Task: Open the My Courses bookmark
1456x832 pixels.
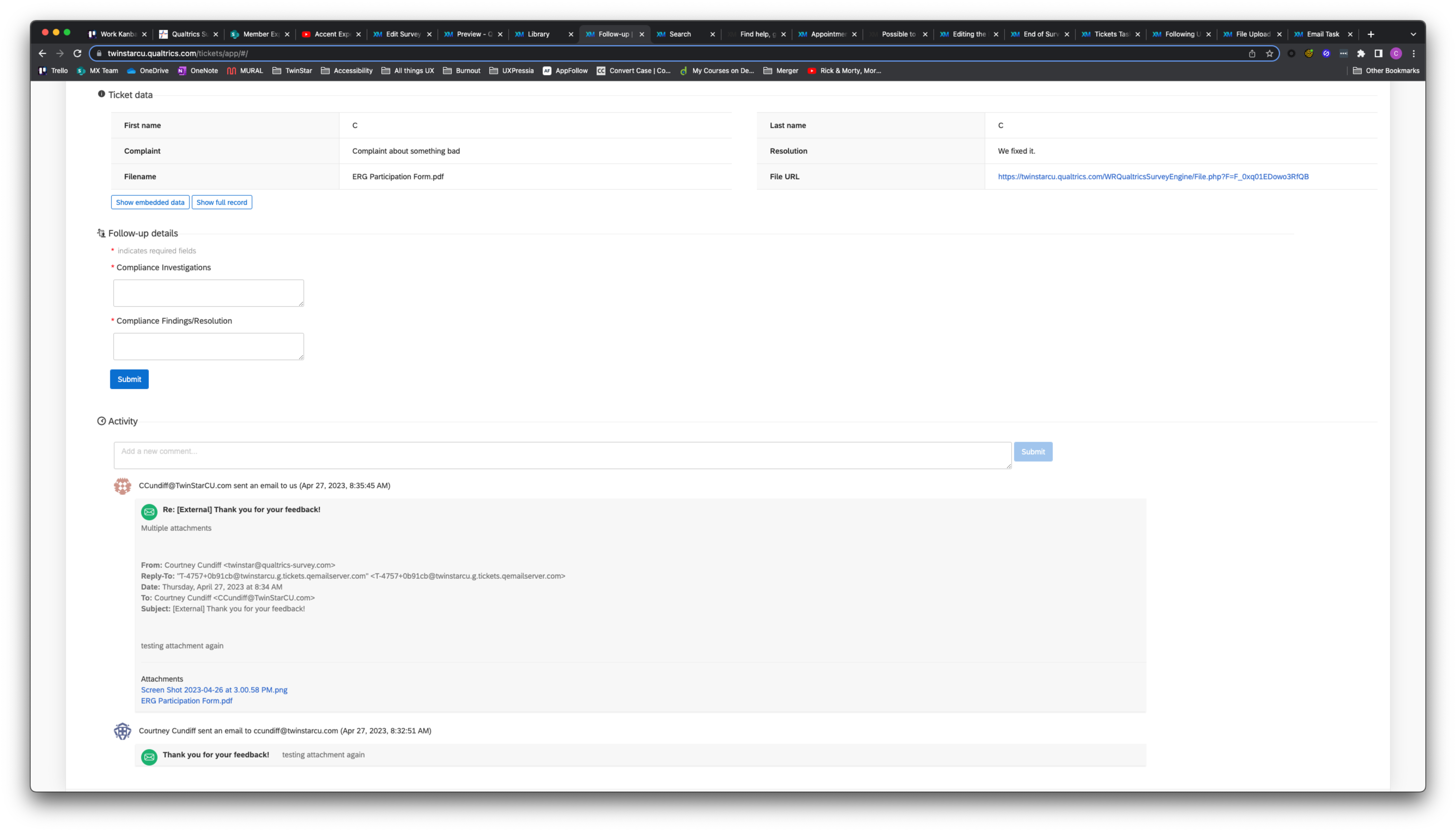Action: pyautogui.click(x=717, y=70)
